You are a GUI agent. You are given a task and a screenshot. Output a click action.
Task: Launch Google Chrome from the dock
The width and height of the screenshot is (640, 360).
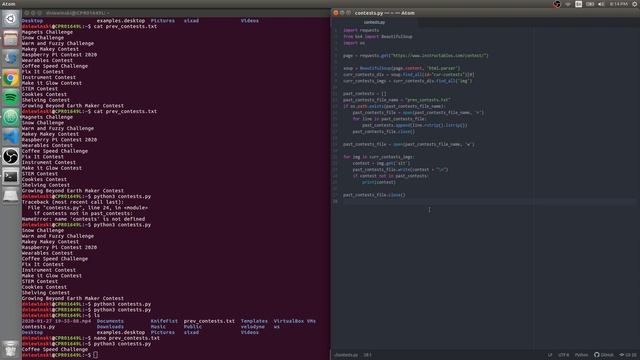click(x=11, y=78)
